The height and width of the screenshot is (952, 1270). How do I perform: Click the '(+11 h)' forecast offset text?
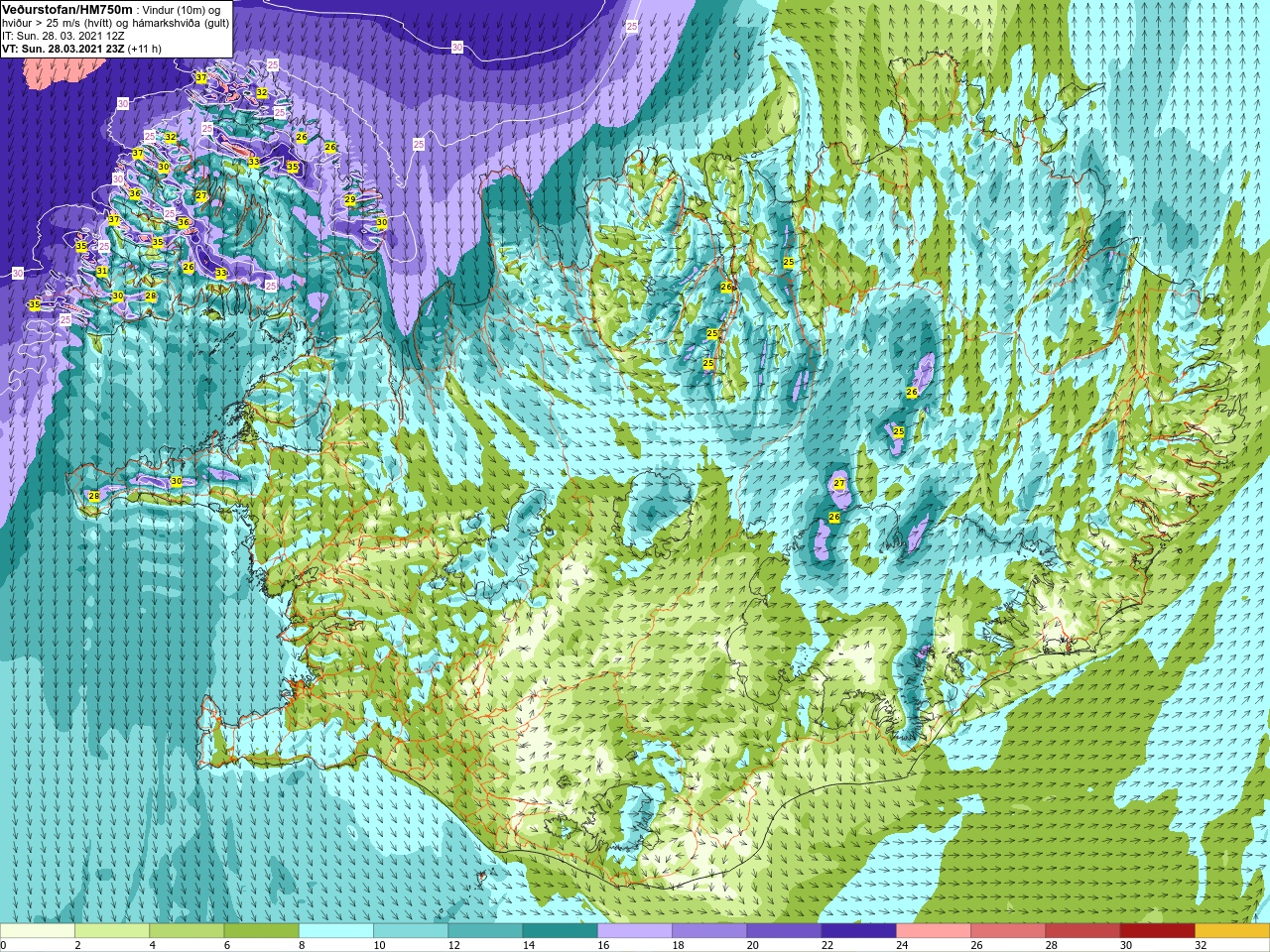point(145,48)
